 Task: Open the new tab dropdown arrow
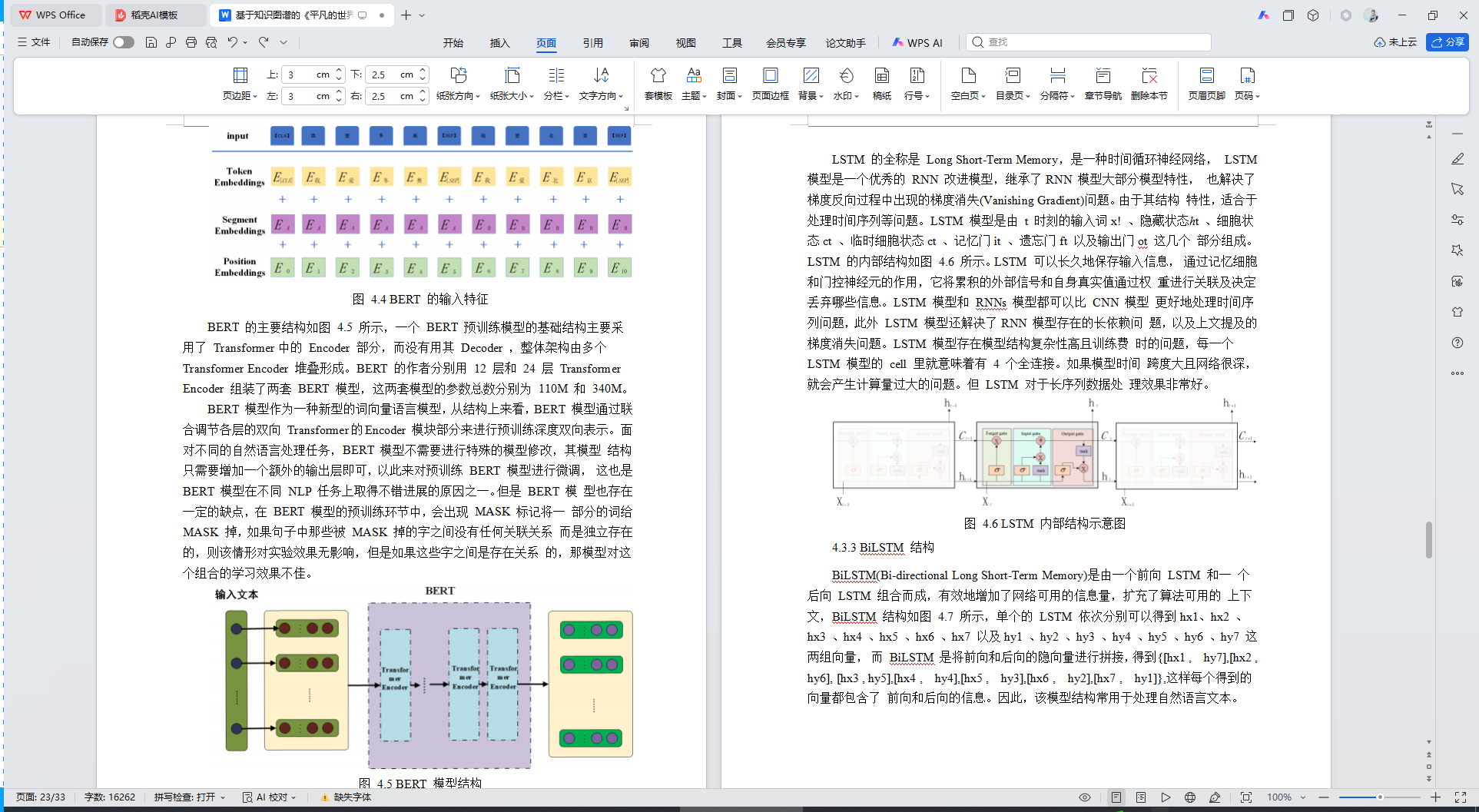pyautogui.click(x=422, y=15)
